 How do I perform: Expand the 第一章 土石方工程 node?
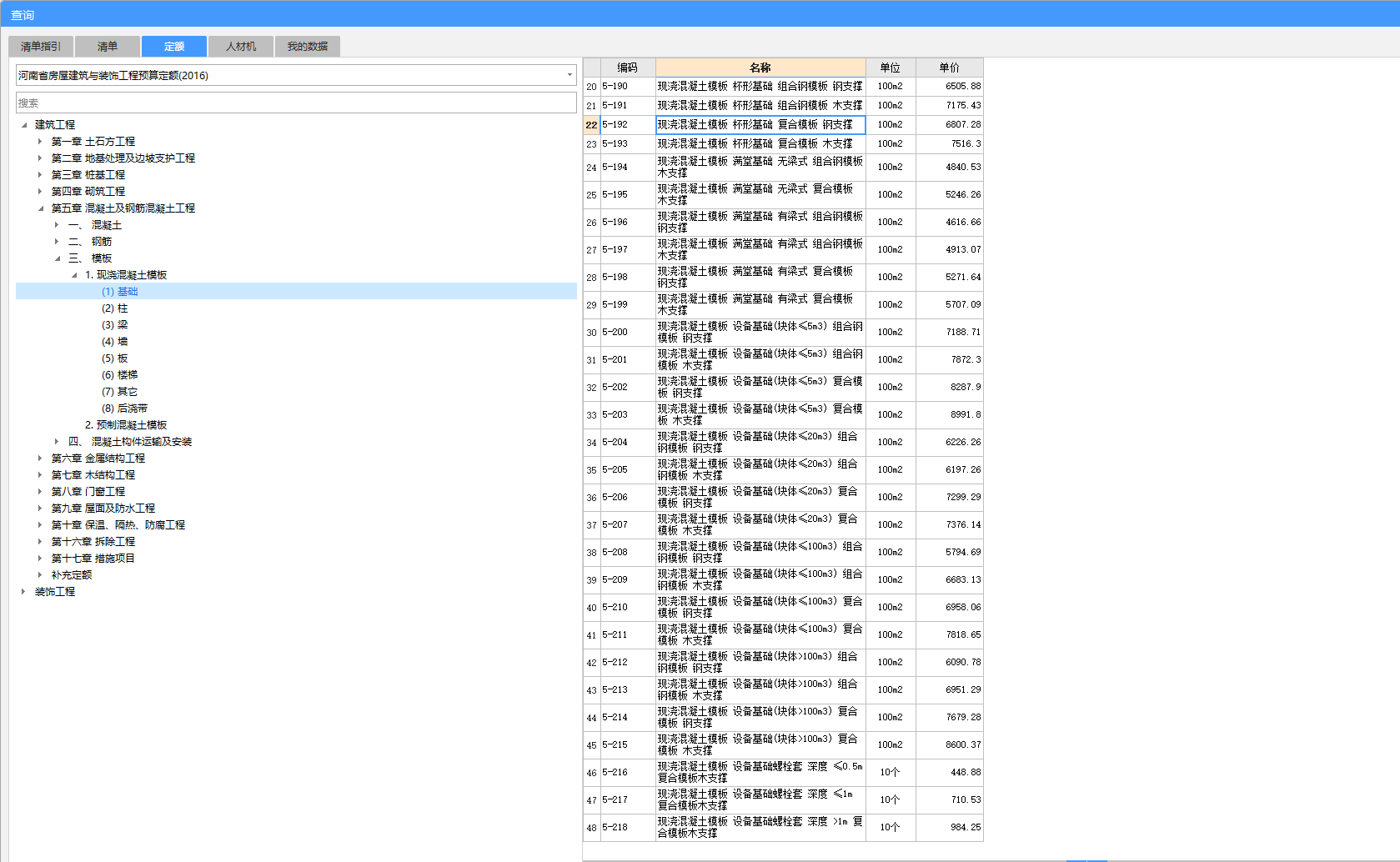click(x=39, y=142)
